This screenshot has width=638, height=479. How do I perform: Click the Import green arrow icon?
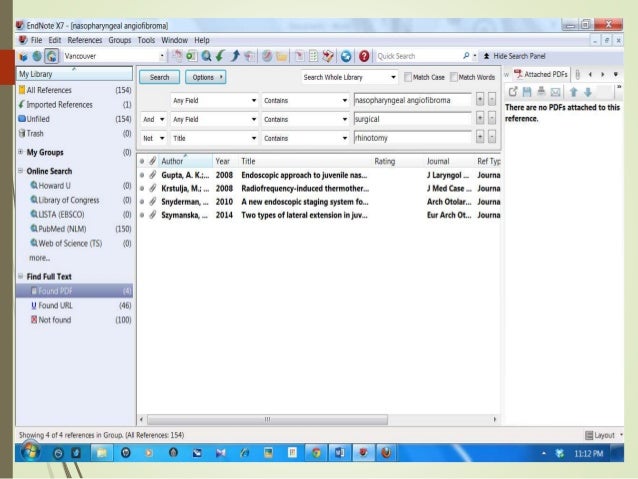coord(220,56)
